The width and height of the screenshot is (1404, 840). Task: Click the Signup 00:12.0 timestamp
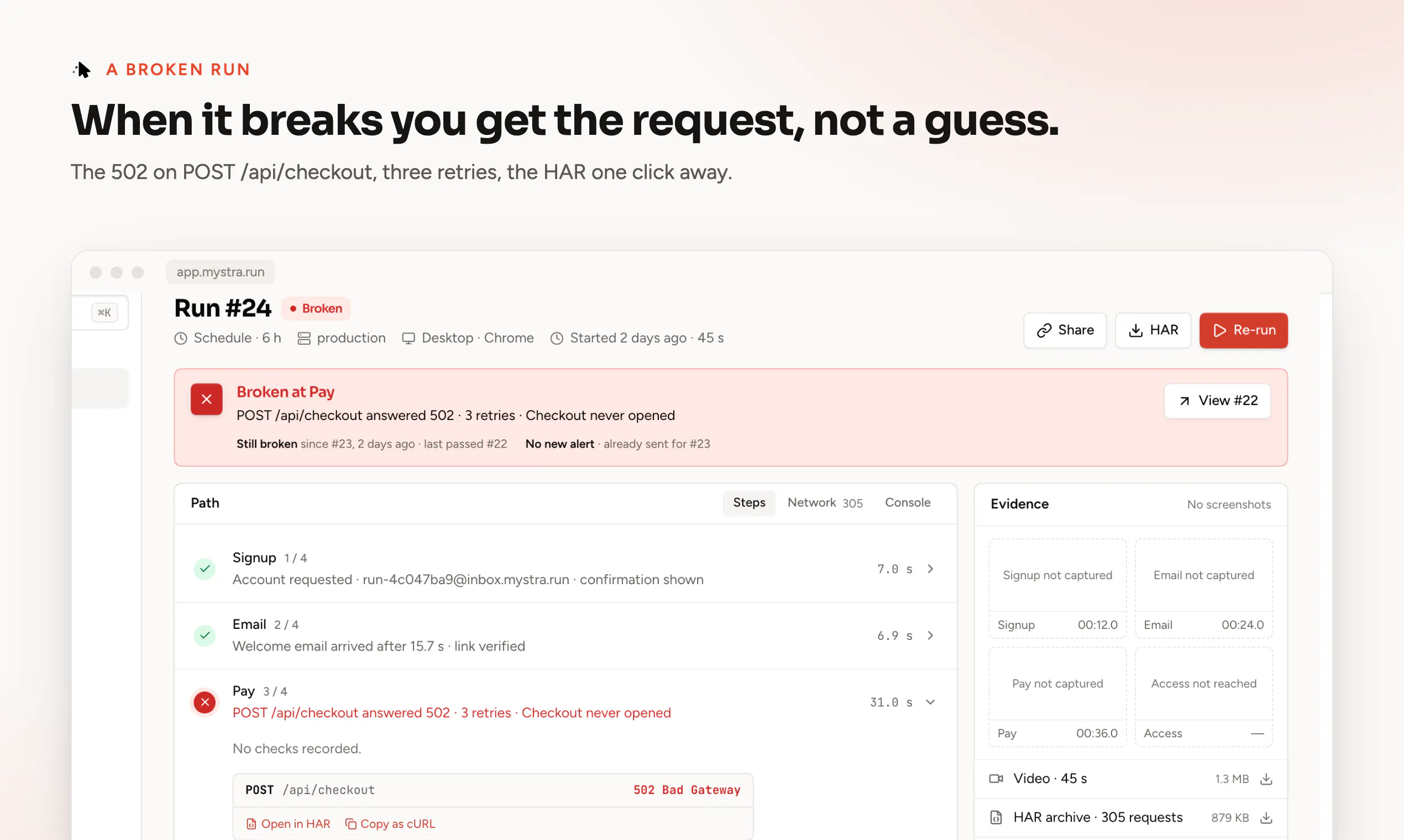[x=1097, y=625]
